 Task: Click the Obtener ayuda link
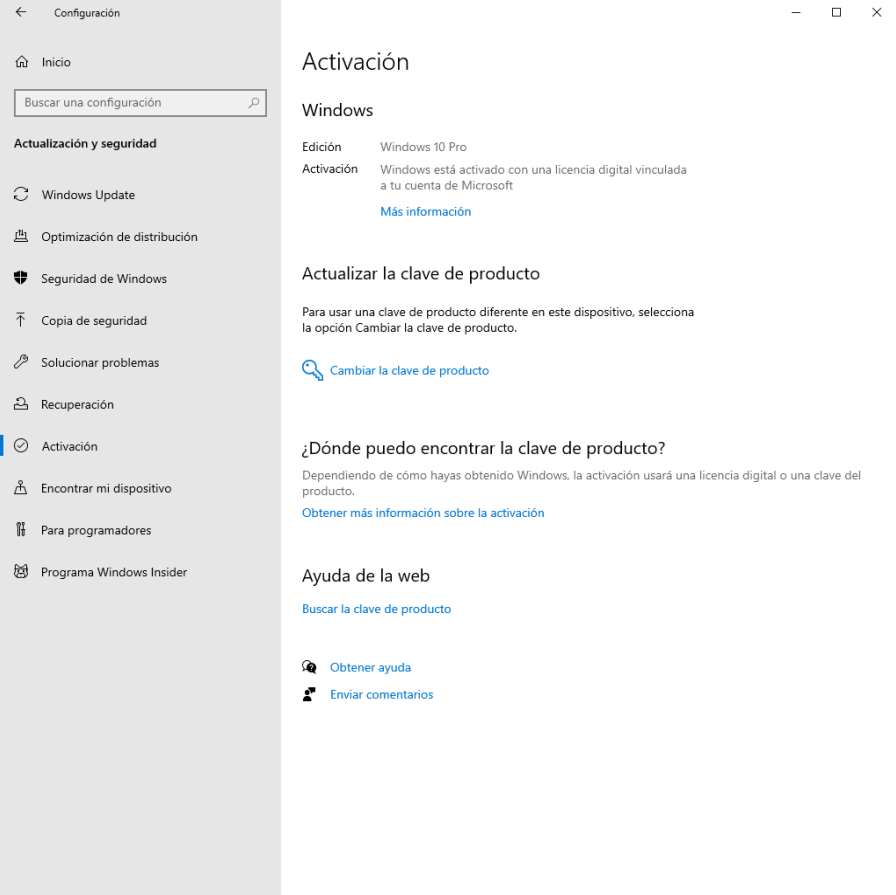(370, 668)
